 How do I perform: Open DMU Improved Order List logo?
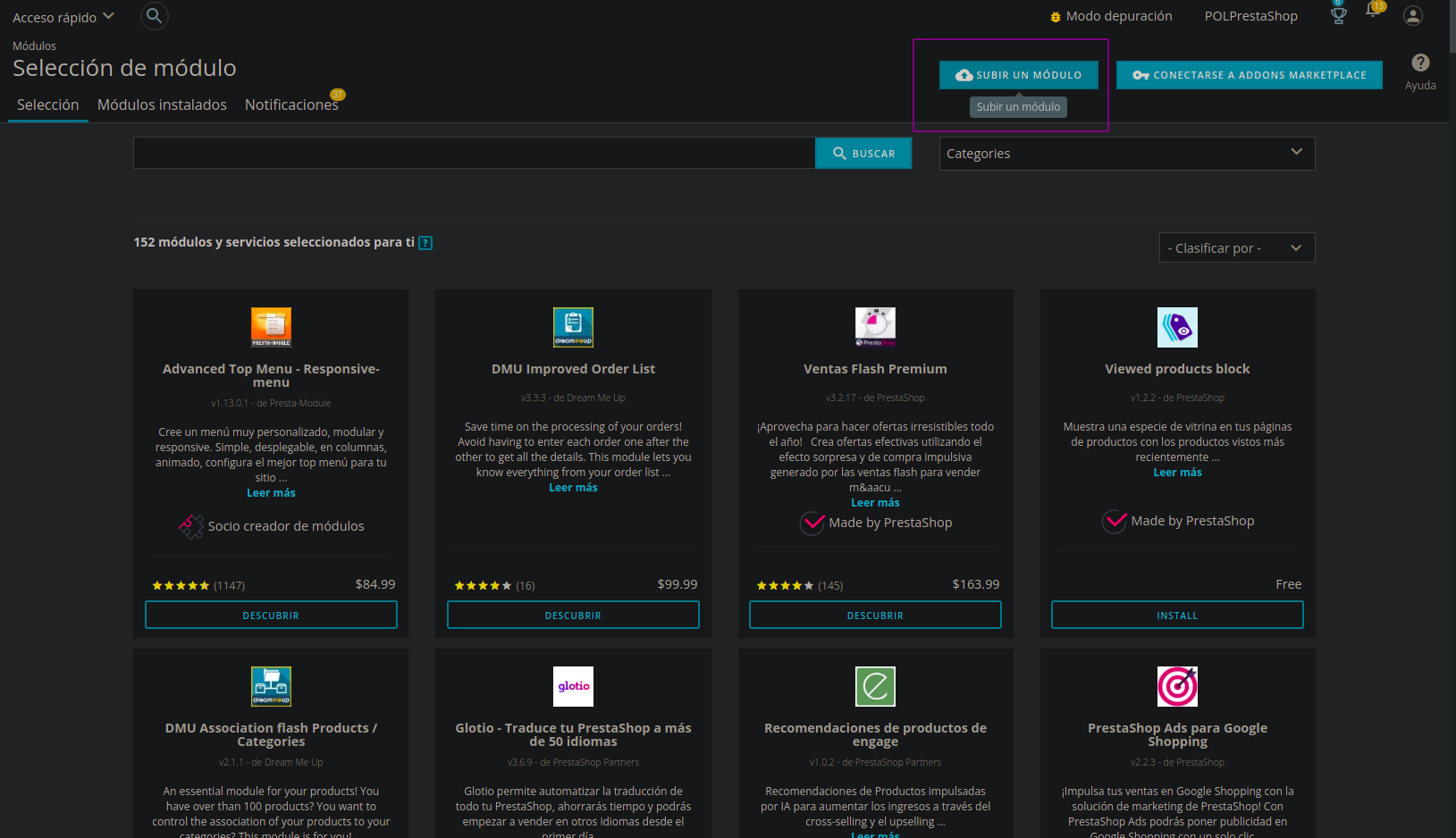point(573,327)
